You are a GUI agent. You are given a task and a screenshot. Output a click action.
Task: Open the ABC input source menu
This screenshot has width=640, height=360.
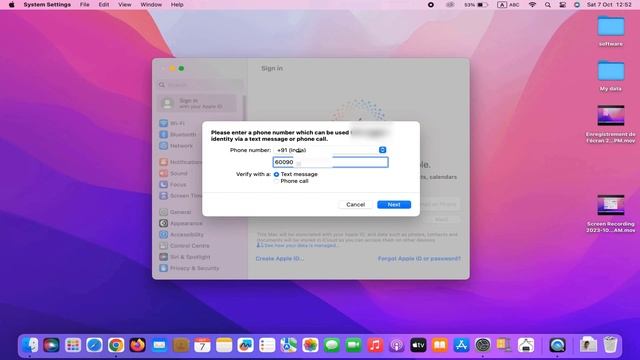508,5
